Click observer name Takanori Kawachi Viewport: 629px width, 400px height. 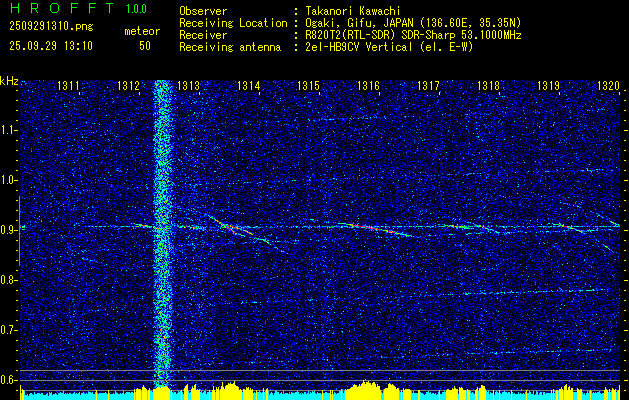352,11
